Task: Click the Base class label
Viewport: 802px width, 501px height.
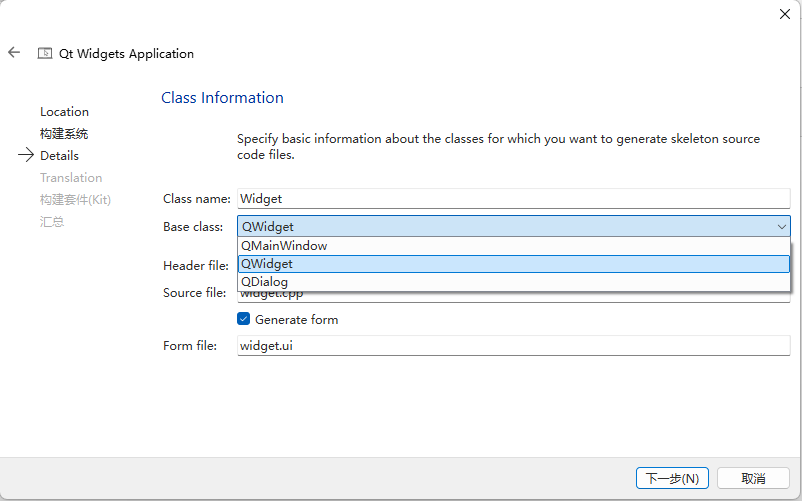Action: [193, 226]
